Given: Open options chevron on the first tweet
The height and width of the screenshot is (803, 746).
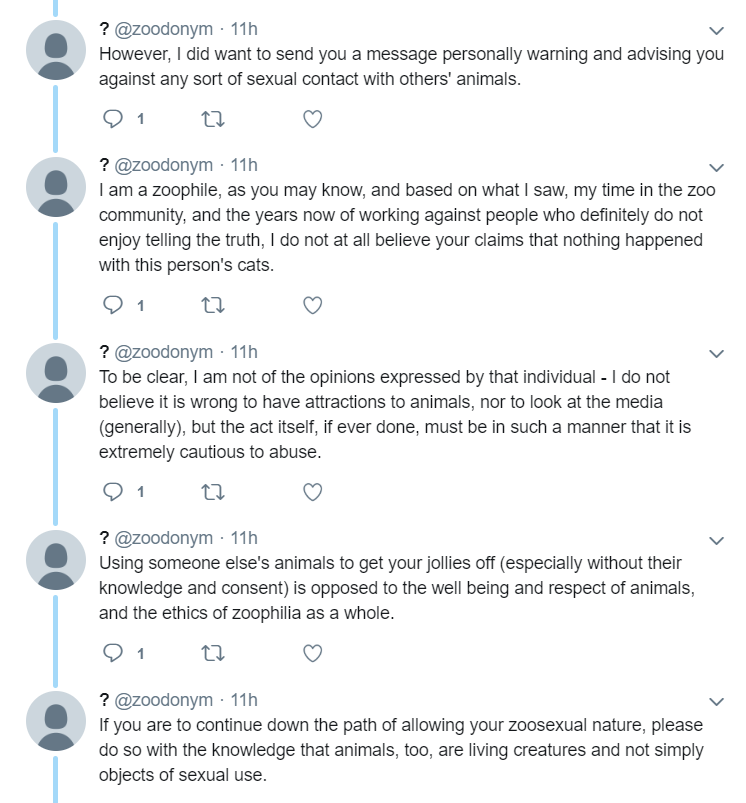Looking at the screenshot, I should pos(716,31).
